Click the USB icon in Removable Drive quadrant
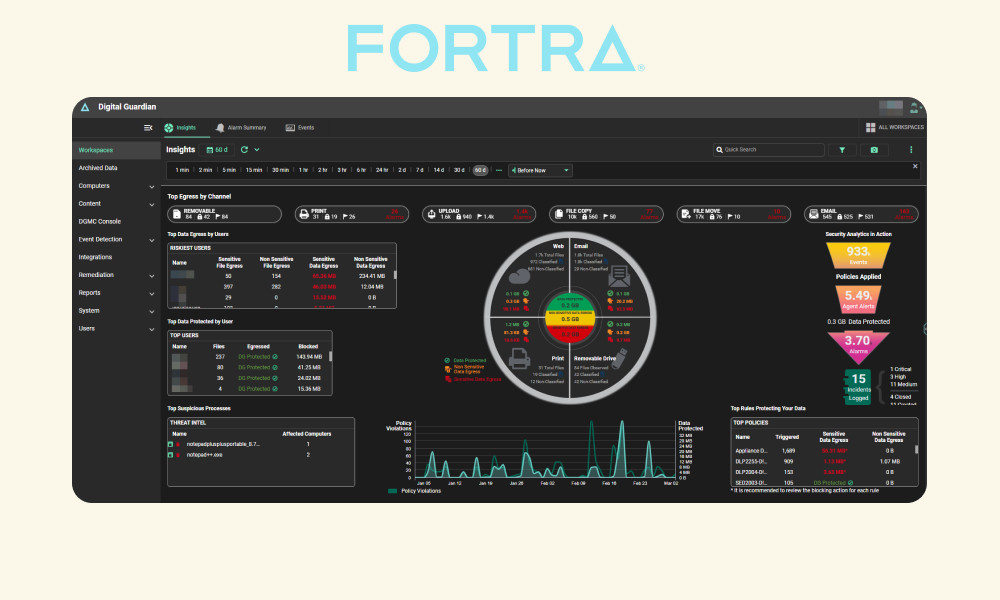The image size is (1000, 600). pos(619,357)
